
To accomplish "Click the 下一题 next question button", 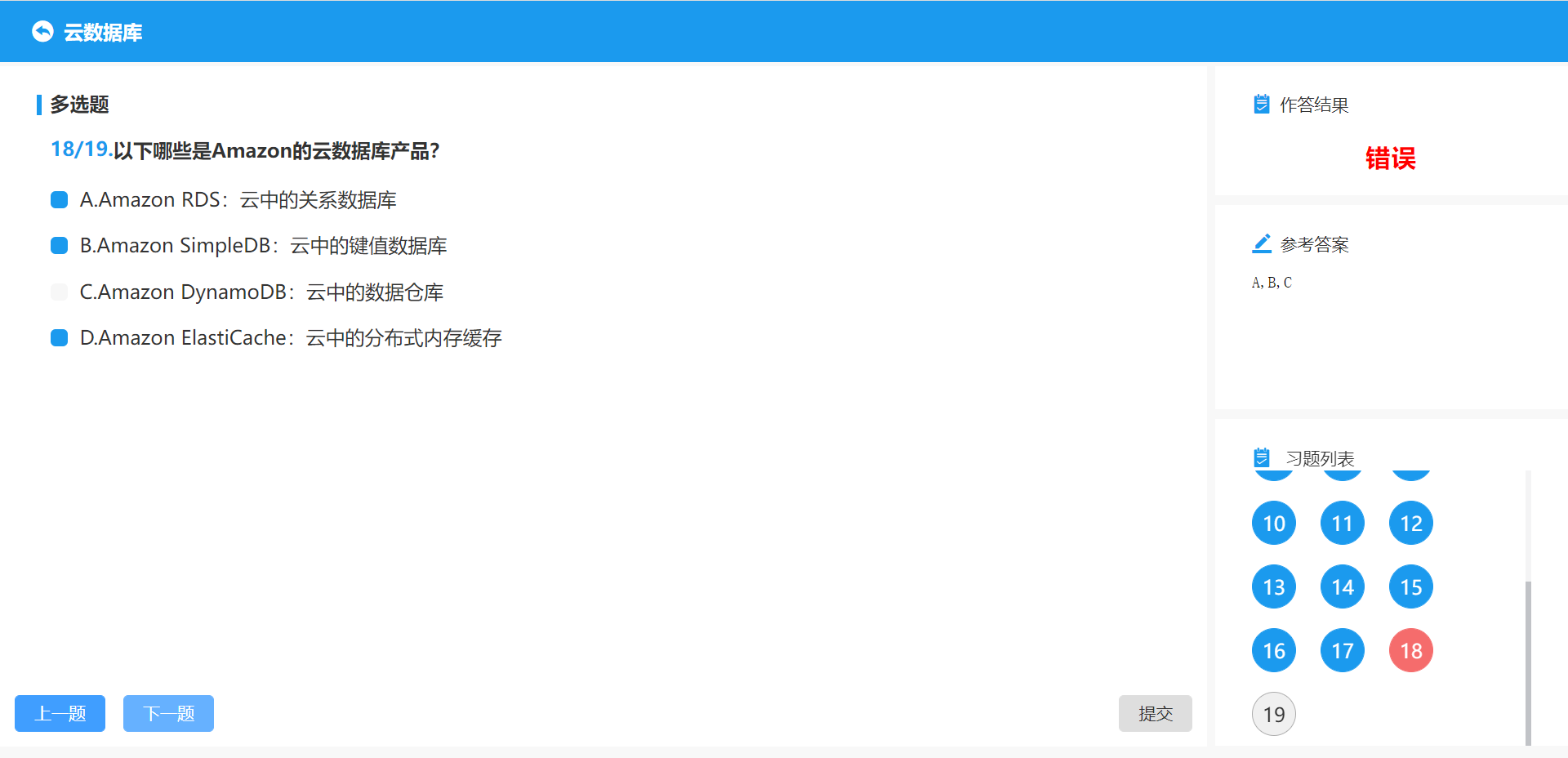I will pyautogui.click(x=168, y=713).
